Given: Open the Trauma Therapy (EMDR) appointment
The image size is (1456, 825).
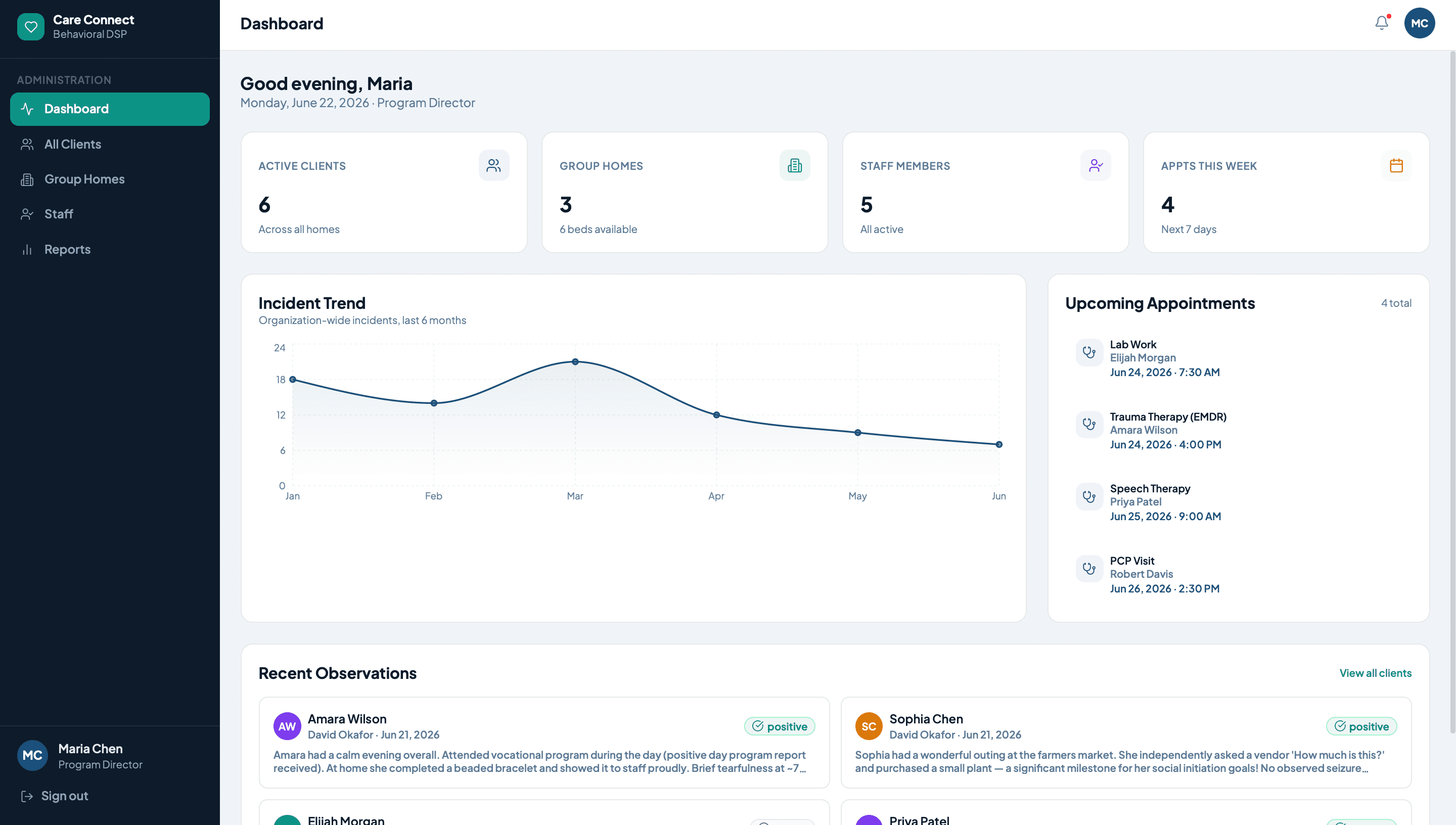Looking at the screenshot, I should pos(1239,431).
